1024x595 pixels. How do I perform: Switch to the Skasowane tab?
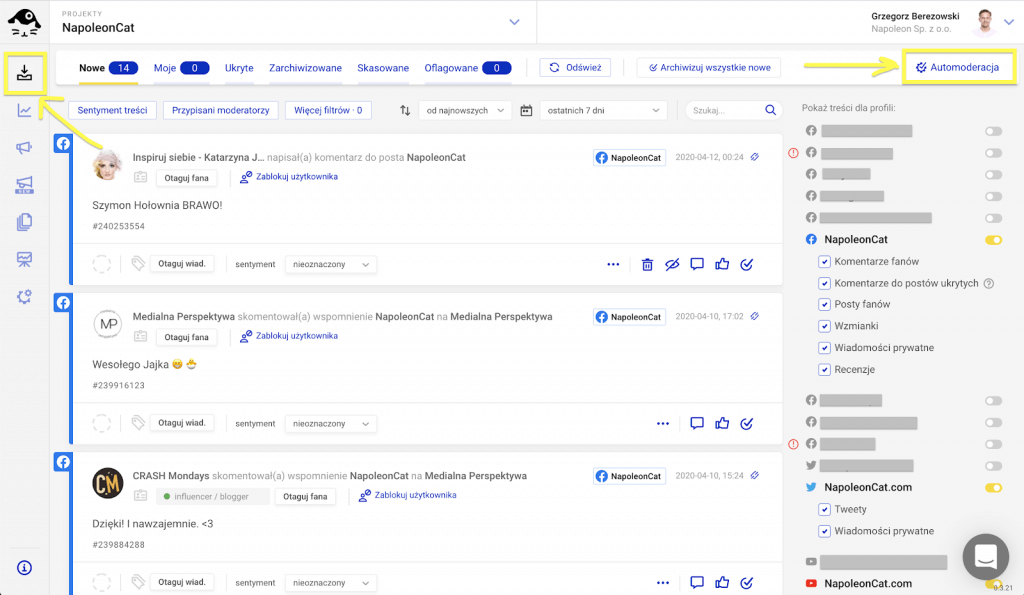tap(383, 68)
